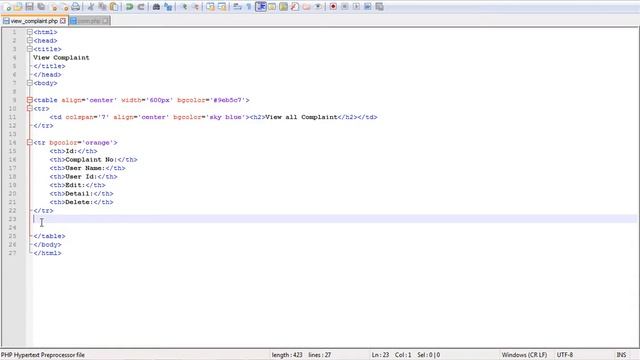Click line number 13 in margin
Viewport: 640px width, 360px height.
pyautogui.click(x=13, y=134)
